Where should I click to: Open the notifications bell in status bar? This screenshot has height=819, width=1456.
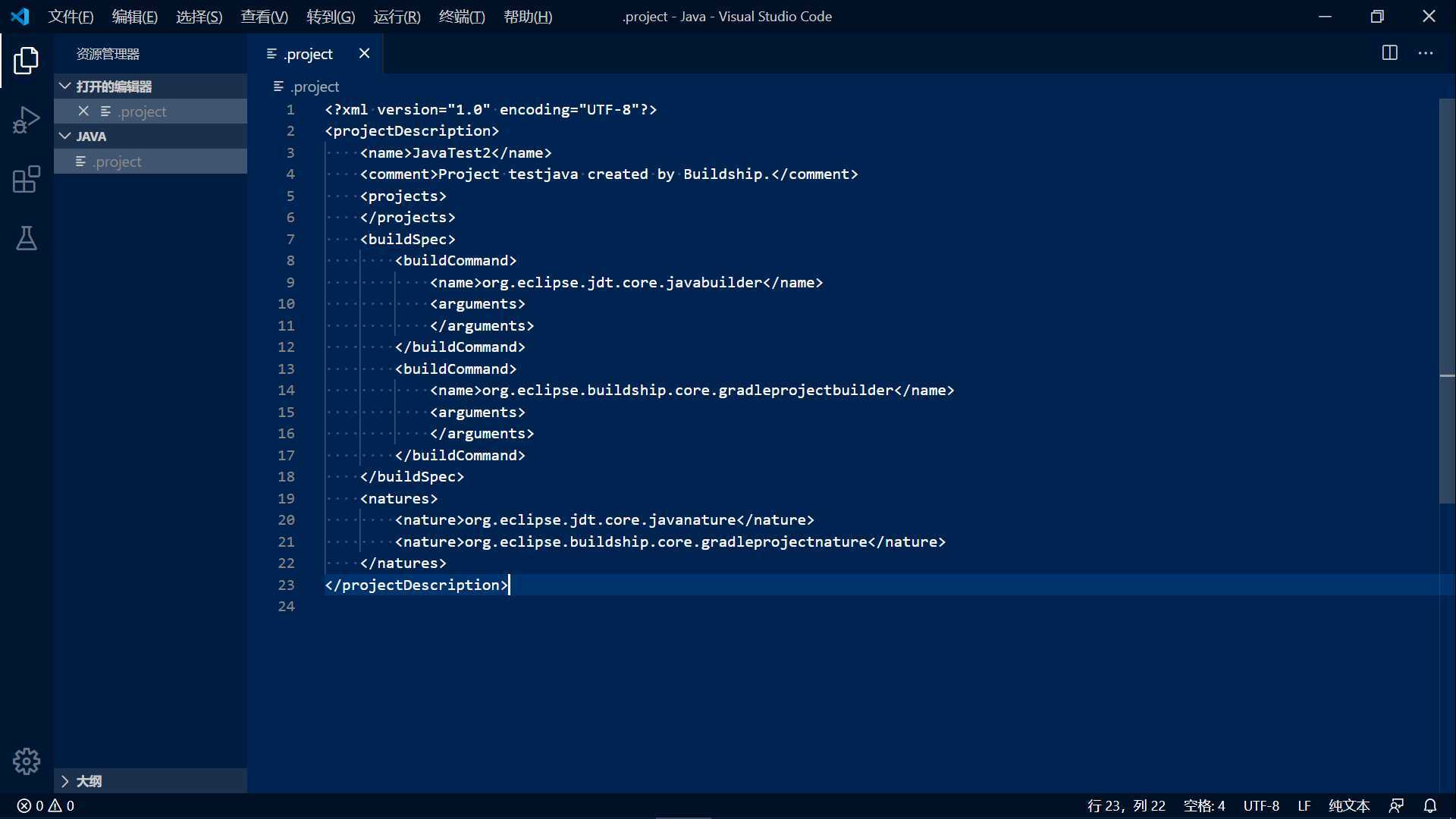point(1430,806)
